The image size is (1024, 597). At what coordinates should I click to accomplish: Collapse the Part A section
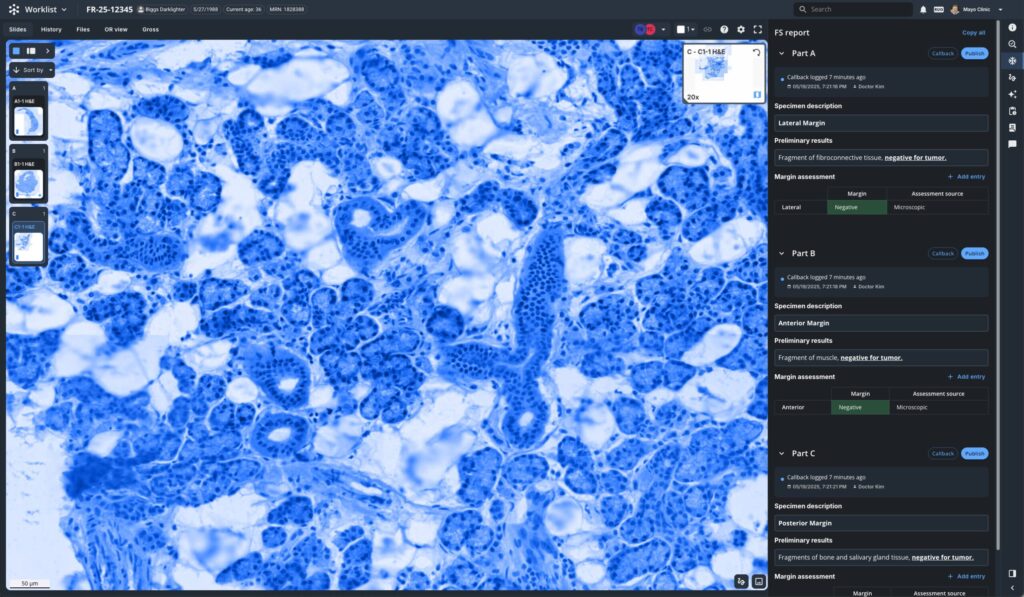(781, 53)
